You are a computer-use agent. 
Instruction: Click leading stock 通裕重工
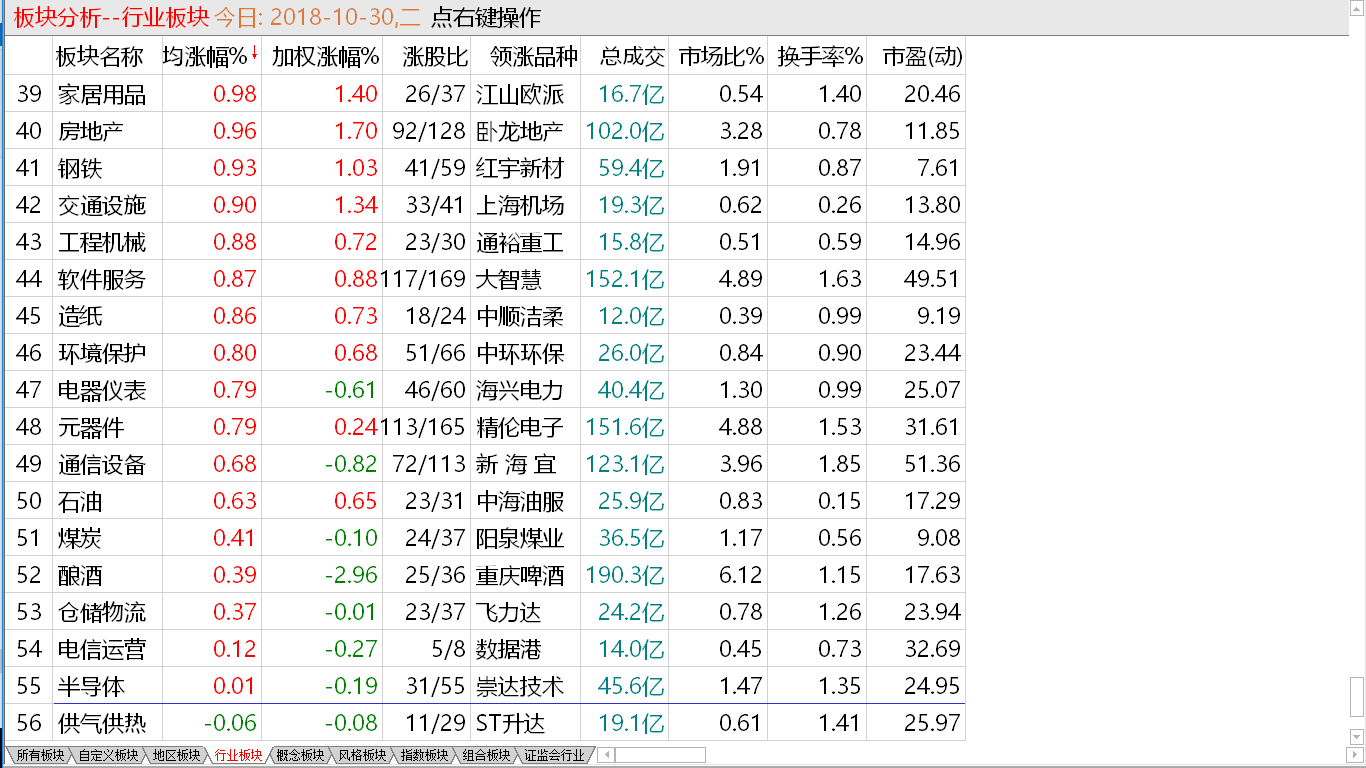point(520,242)
